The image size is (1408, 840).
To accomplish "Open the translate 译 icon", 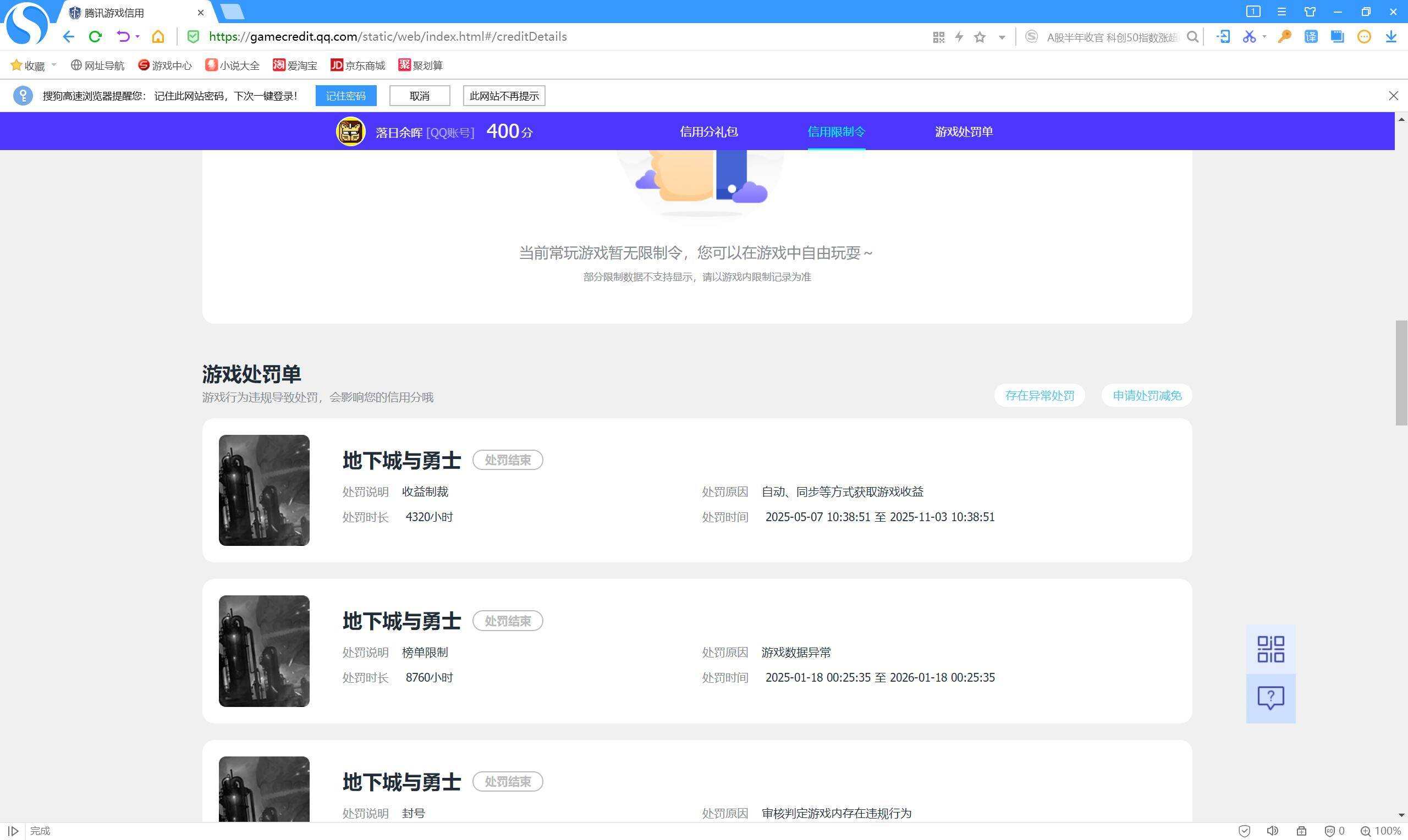I will point(1311,37).
